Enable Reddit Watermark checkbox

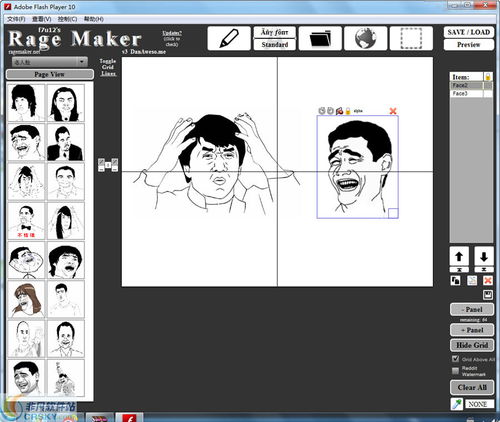pos(455,371)
